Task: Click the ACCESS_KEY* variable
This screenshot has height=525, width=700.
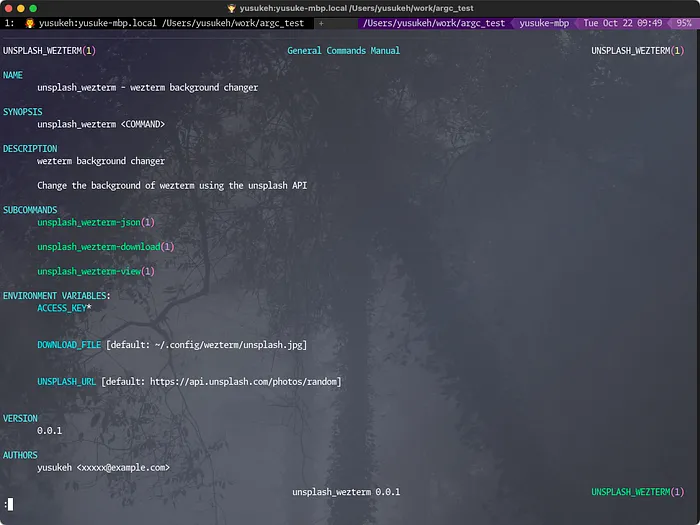Action: point(64,308)
